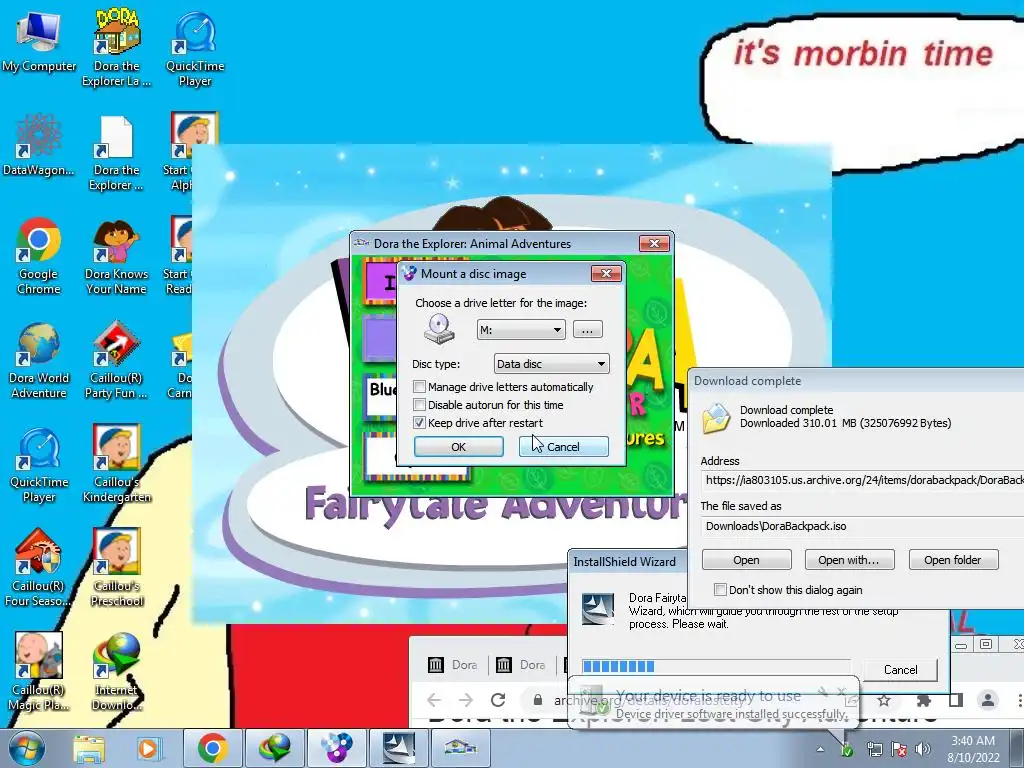
Task: Close the Mount a disc image dialog
Action: (606, 274)
